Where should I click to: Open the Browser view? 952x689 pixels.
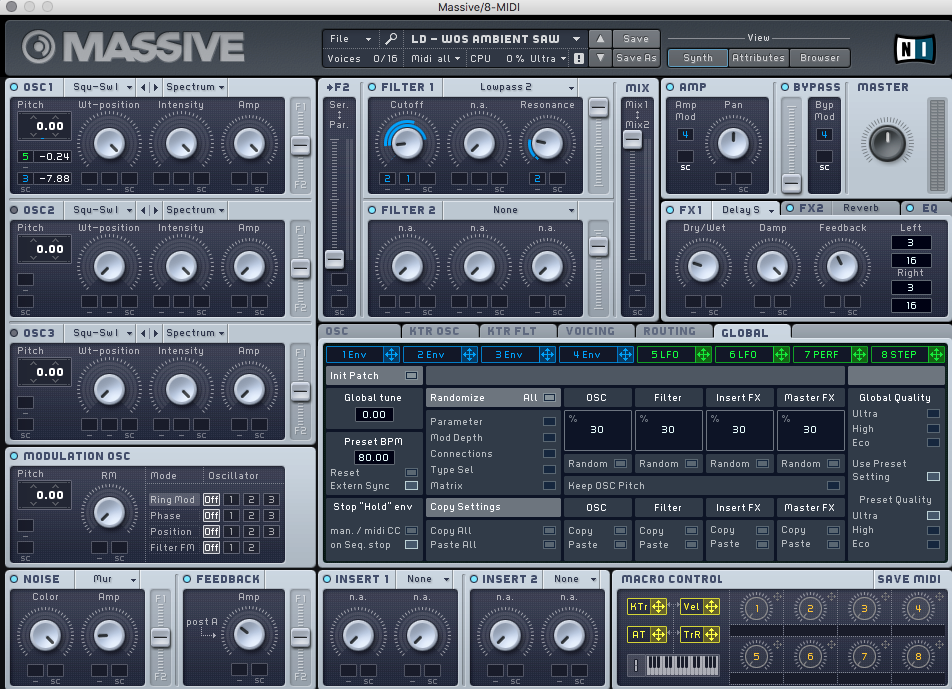coord(820,58)
